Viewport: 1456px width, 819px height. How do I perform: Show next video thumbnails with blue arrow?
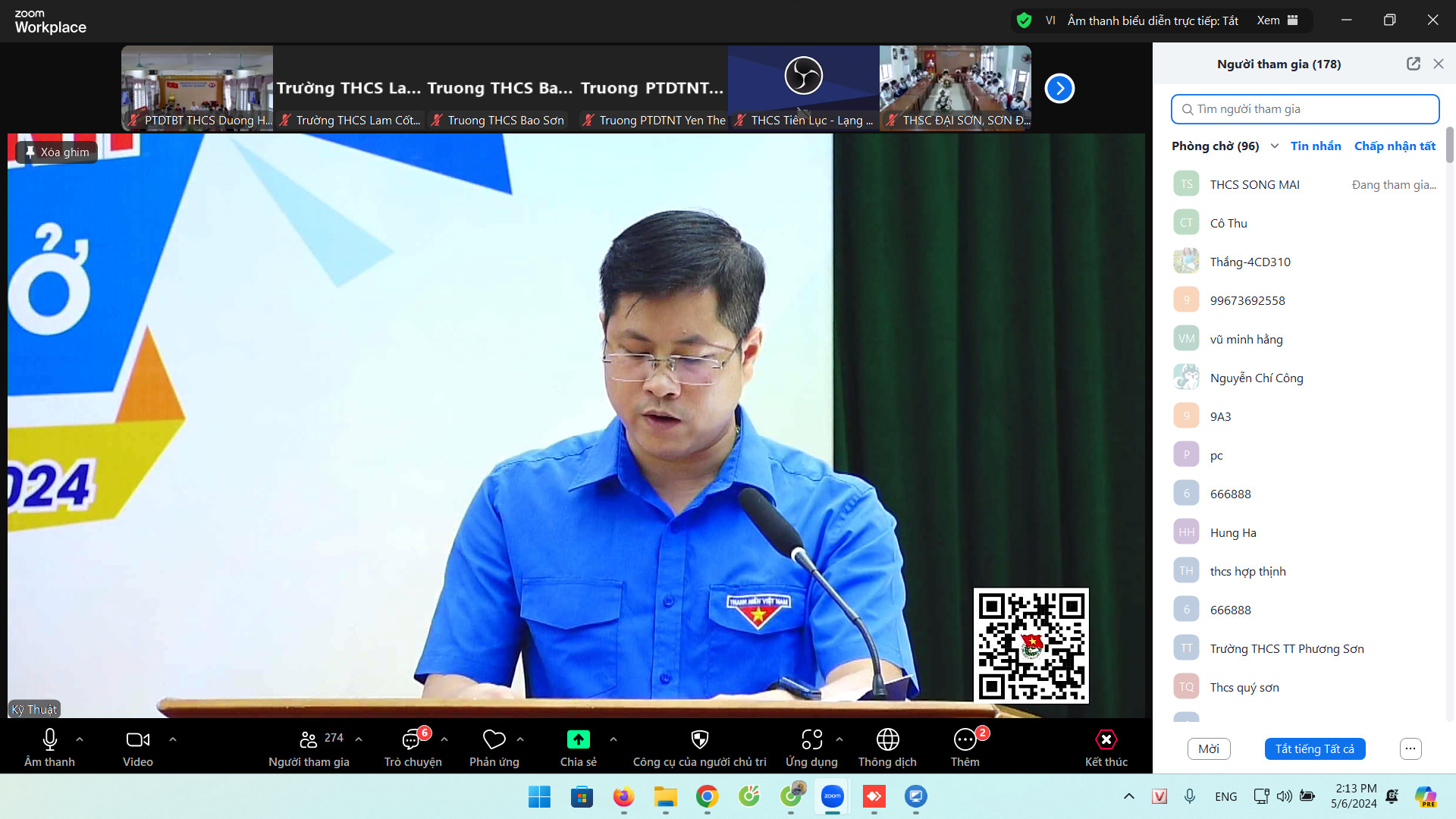point(1059,89)
